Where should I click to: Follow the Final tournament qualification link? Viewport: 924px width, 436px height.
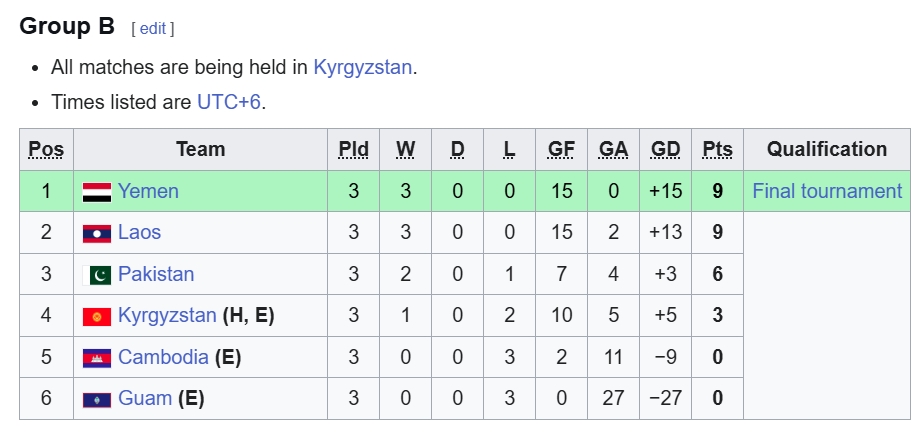(x=827, y=191)
